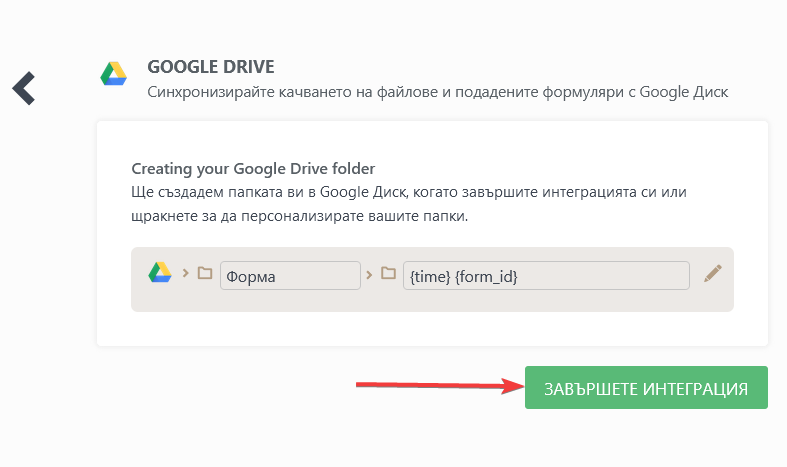The image size is (787, 467).
Task: Focus the Форма folder name field
Action: click(289, 275)
